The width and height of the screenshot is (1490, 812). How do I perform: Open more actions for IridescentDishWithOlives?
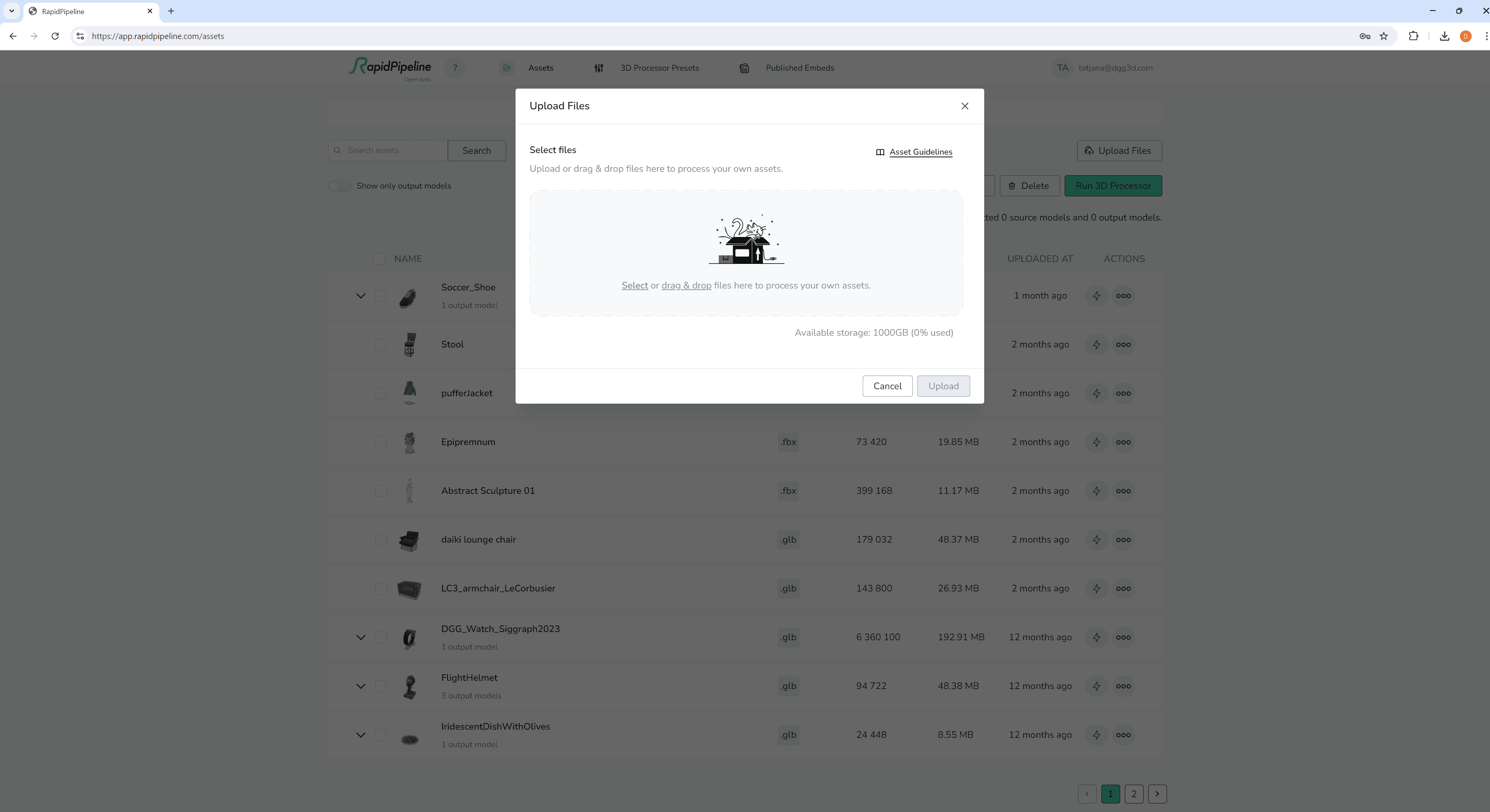click(x=1123, y=734)
